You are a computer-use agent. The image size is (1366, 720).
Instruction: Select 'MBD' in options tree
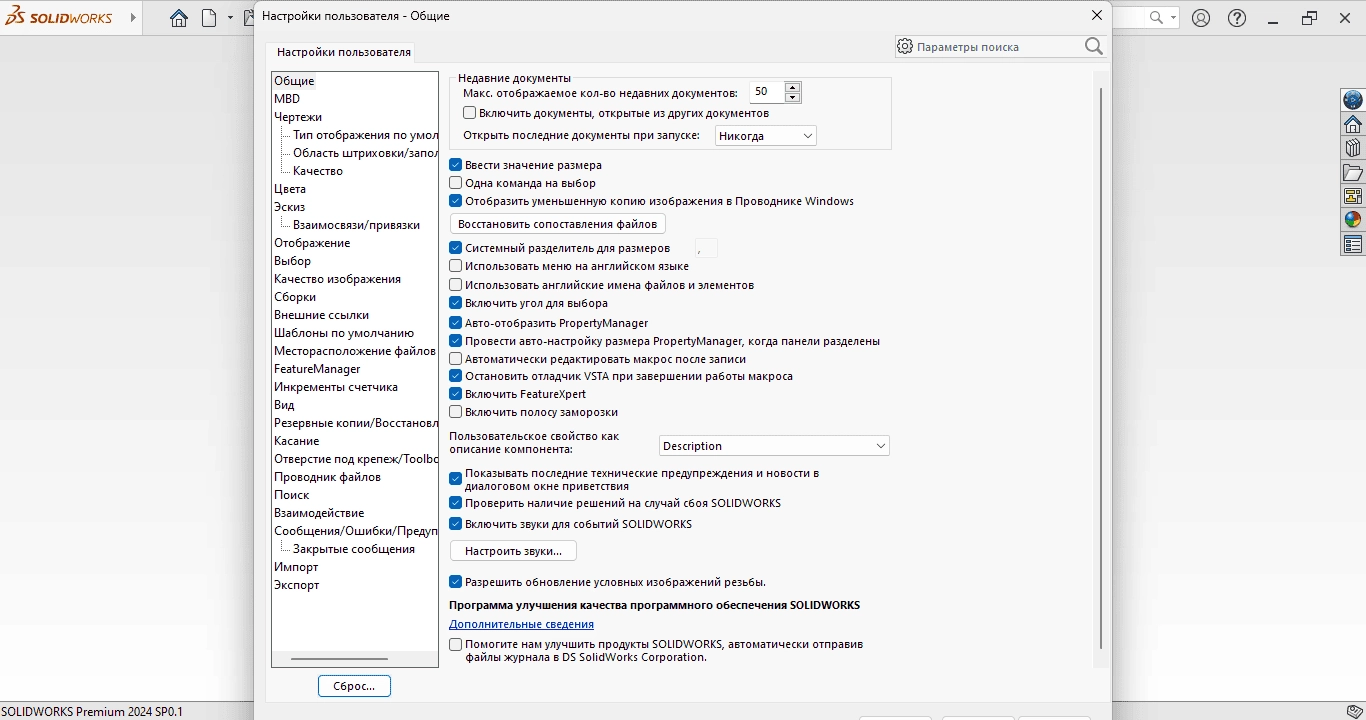(x=287, y=99)
